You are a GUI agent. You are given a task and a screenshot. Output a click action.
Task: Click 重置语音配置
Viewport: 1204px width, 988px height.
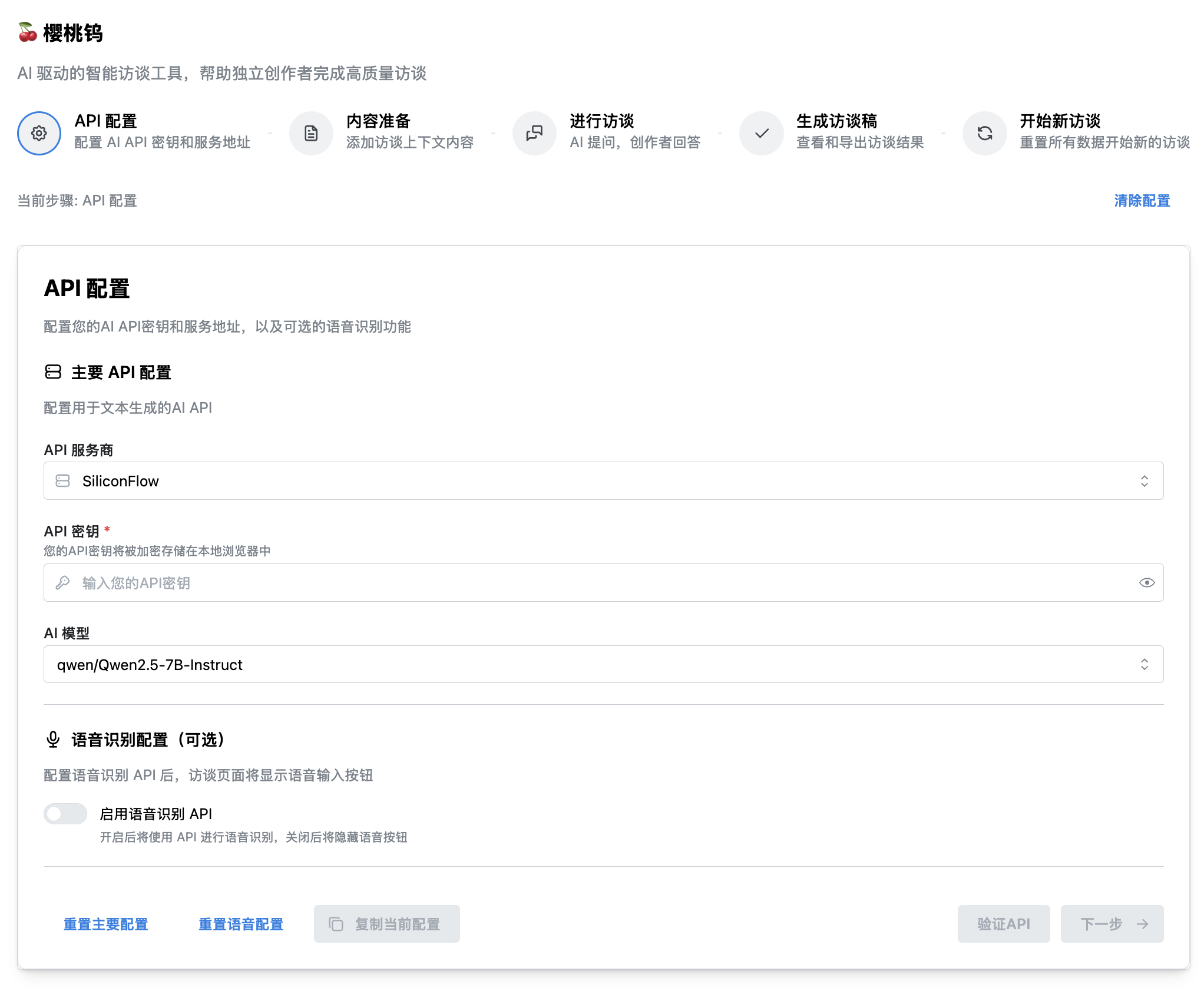pyautogui.click(x=241, y=924)
